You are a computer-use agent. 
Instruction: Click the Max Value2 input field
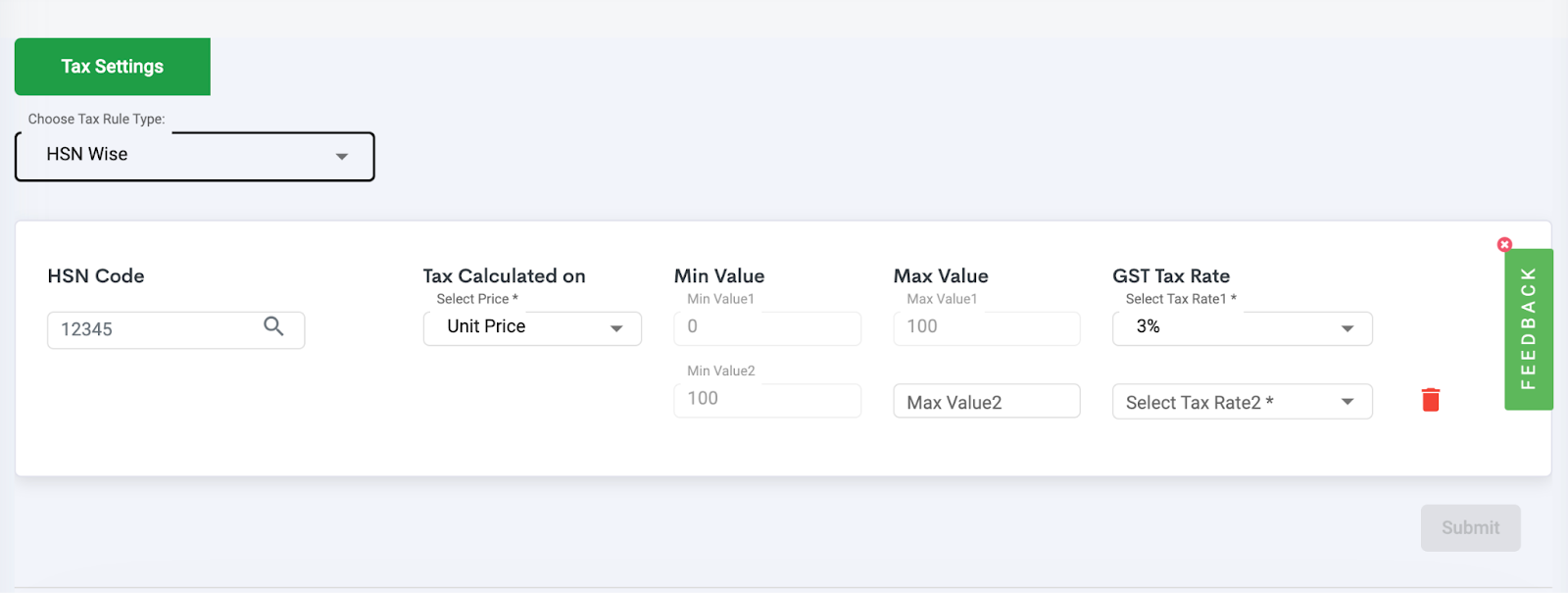tap(987, 401)
